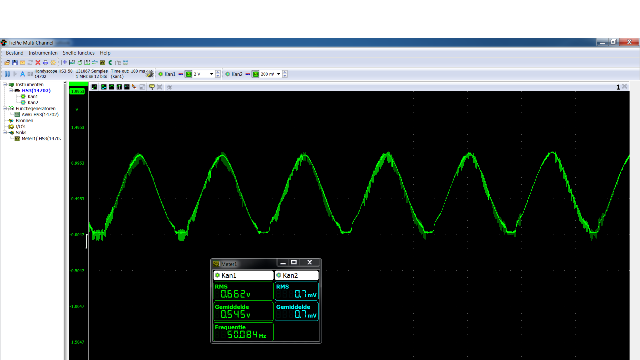Open the Bestand menu
The height and width of the screenshot is (360, 640).
pos(14,53)
